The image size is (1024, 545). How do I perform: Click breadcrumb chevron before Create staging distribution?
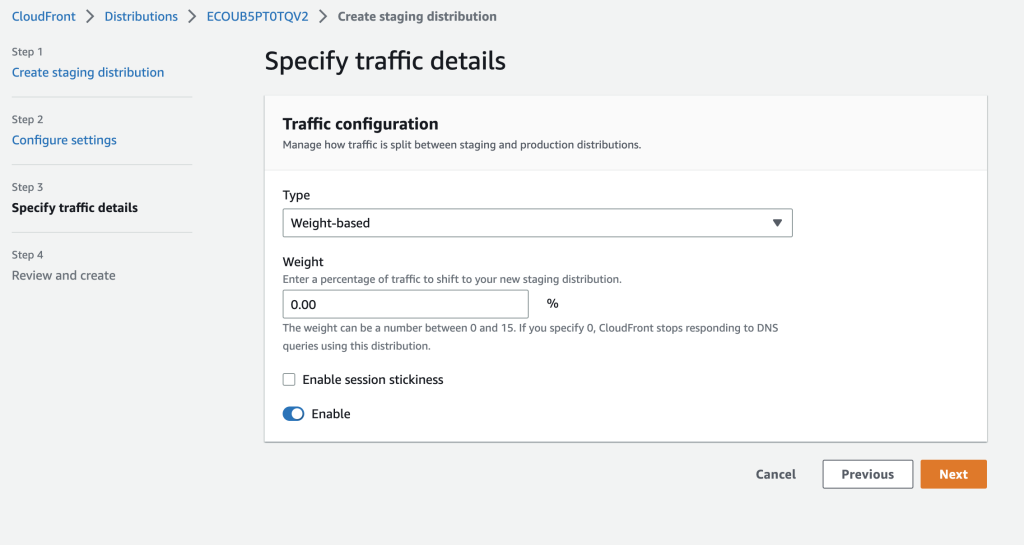tap(323, 17)
